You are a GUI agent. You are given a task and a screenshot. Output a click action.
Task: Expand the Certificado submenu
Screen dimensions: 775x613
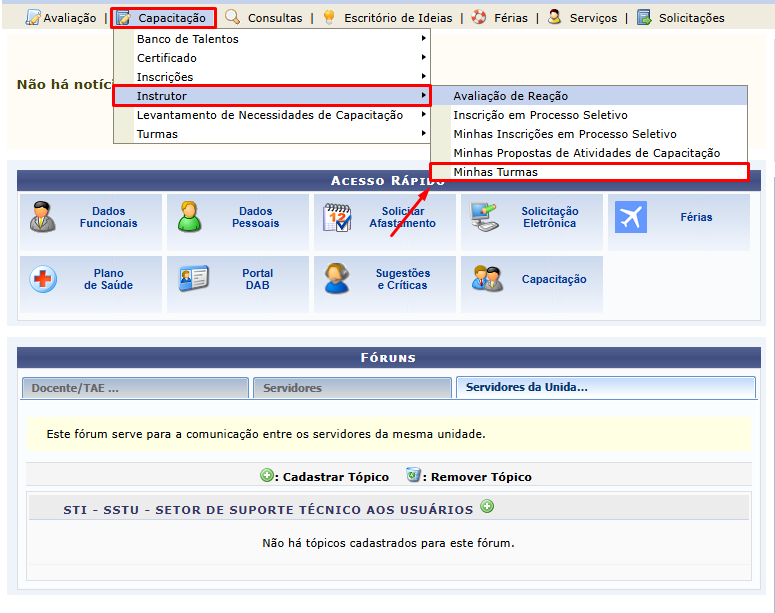[x=272, y=58]
